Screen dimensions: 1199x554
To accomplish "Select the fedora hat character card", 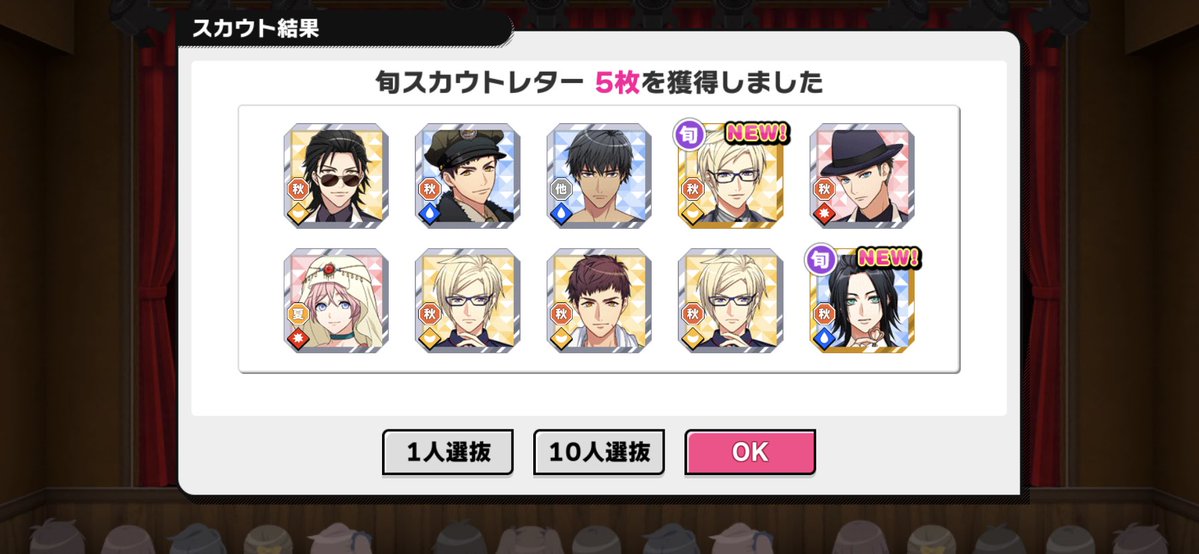I will coord(862,175).
